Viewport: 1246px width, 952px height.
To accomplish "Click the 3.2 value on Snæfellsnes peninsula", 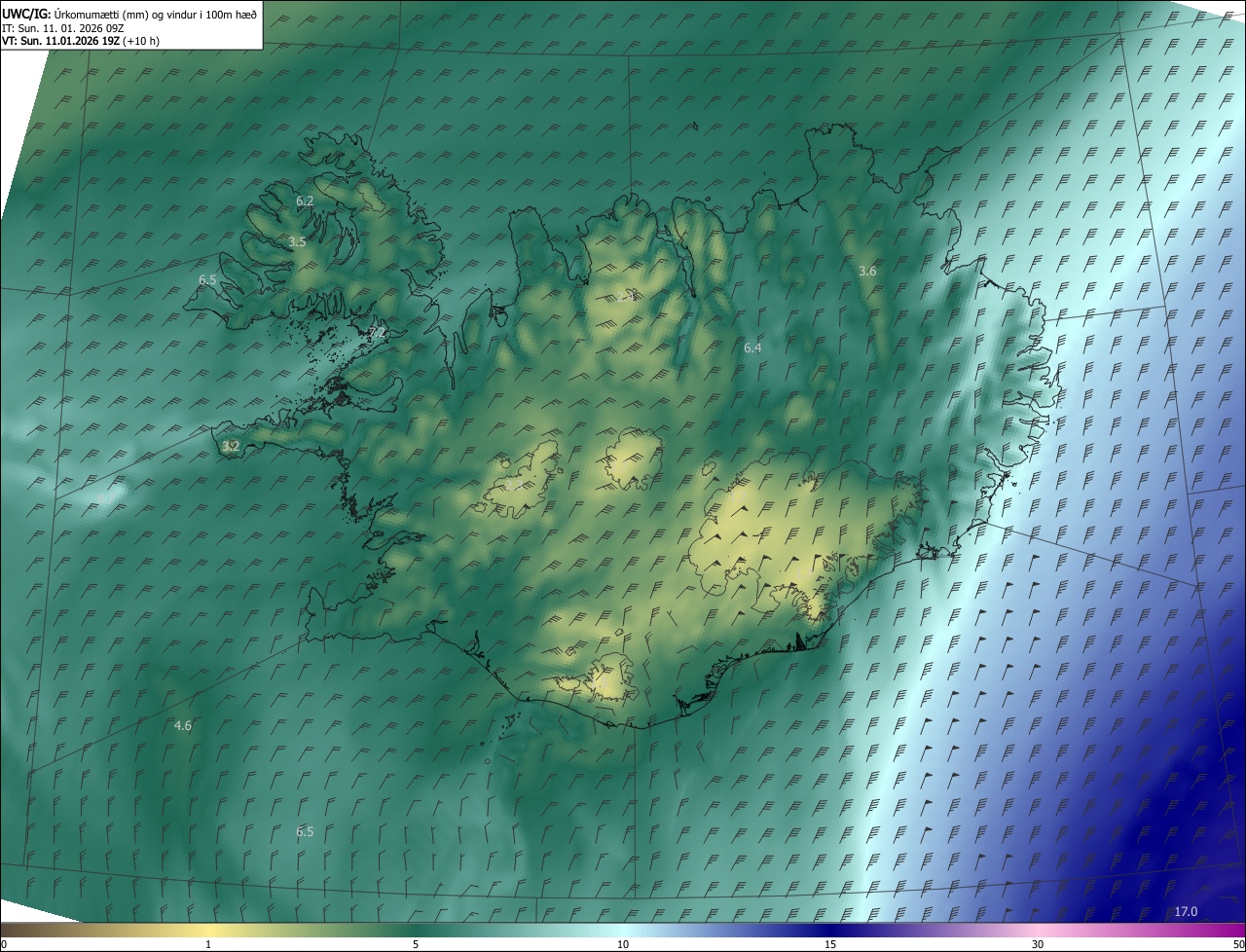I will 231,447.
